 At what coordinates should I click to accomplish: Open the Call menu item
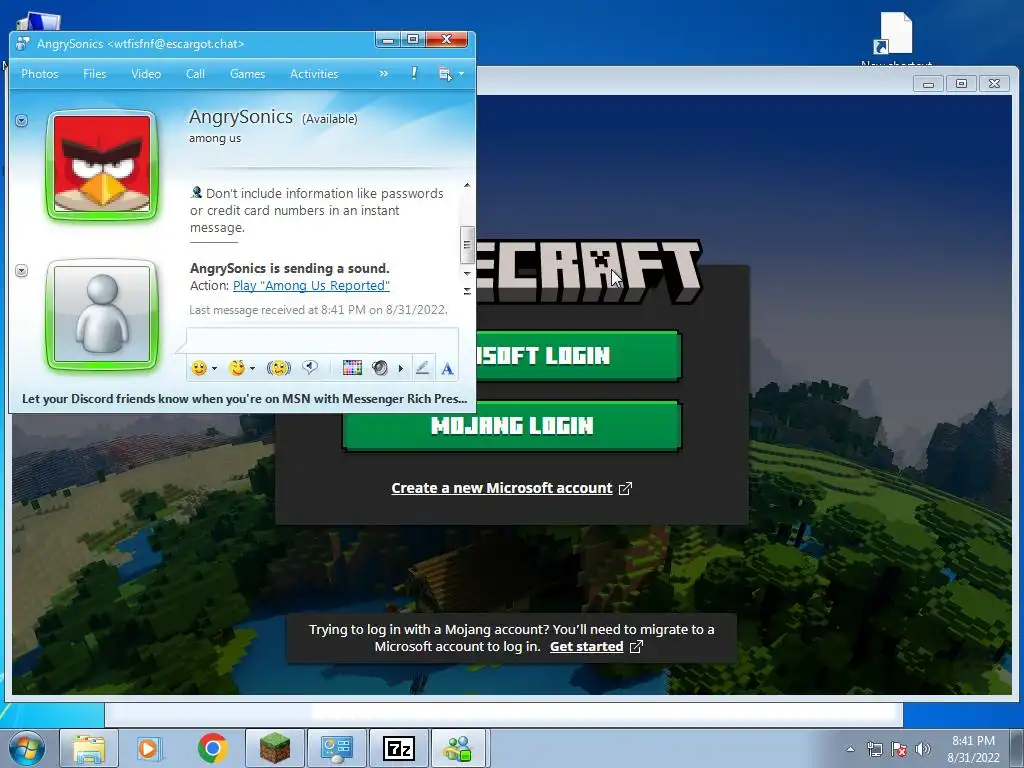pos(195,74)
